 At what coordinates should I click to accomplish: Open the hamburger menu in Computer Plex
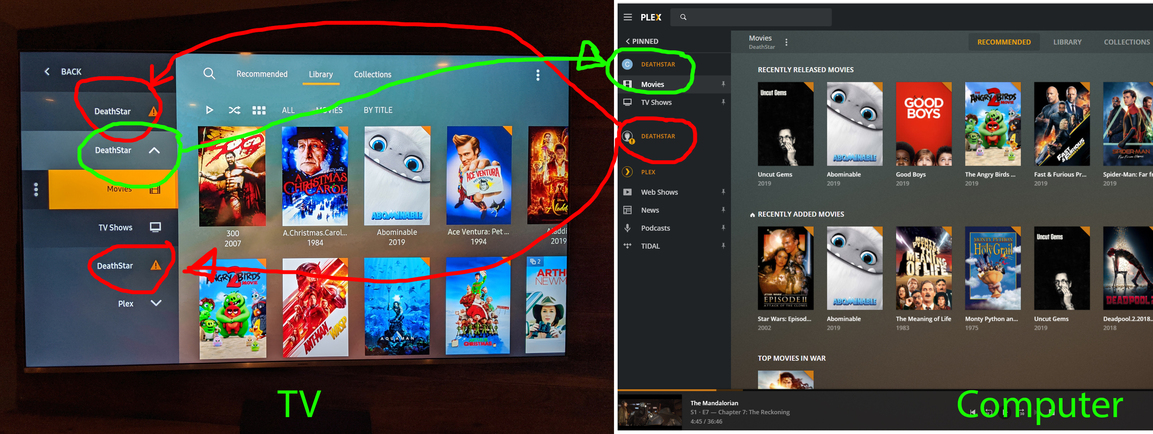point(627,17)
